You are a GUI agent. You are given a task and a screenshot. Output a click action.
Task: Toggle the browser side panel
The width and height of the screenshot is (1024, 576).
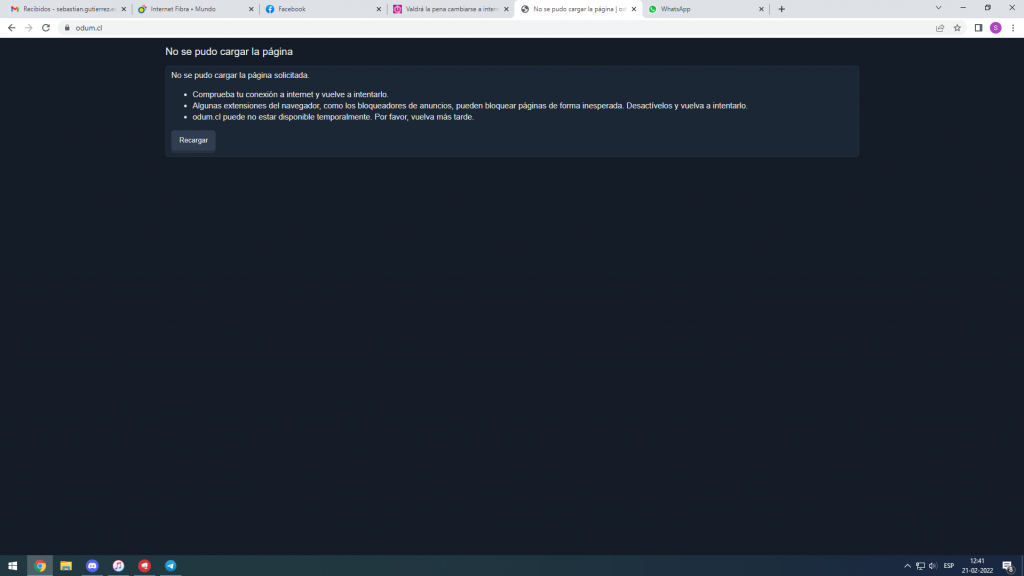point(978,28)
